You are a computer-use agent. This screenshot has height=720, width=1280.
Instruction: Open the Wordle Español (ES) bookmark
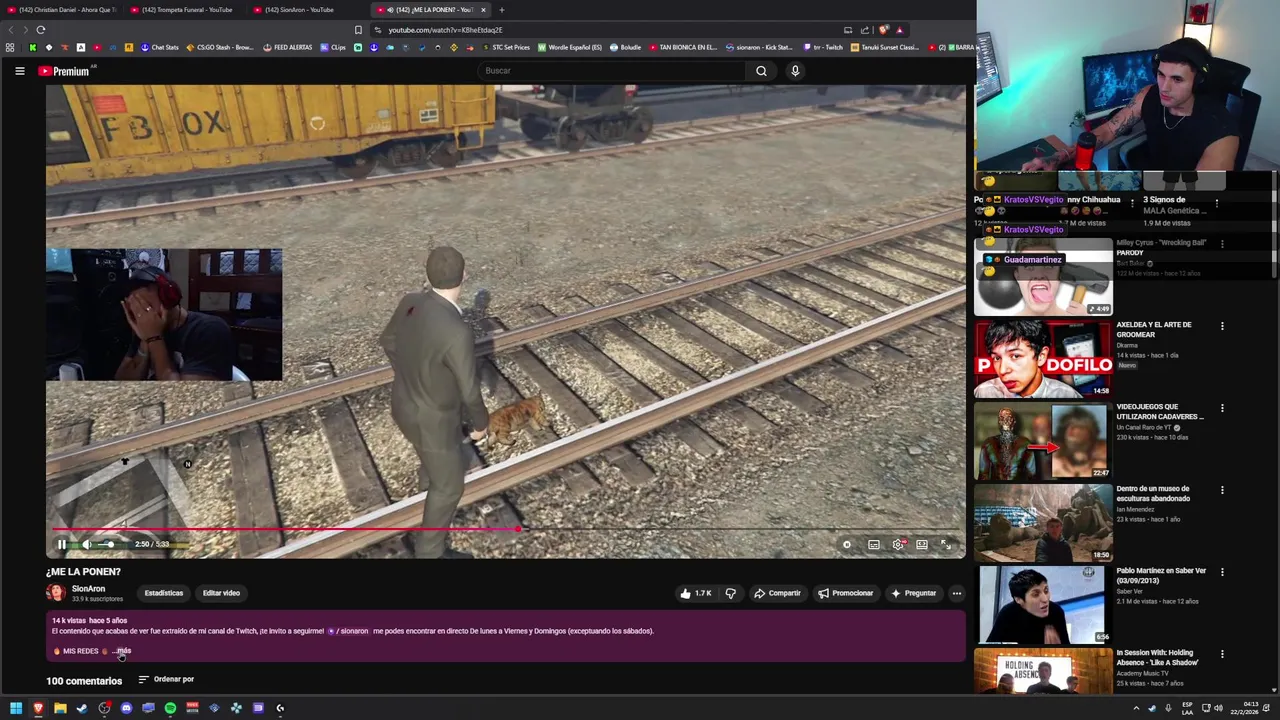click(570, 47)
